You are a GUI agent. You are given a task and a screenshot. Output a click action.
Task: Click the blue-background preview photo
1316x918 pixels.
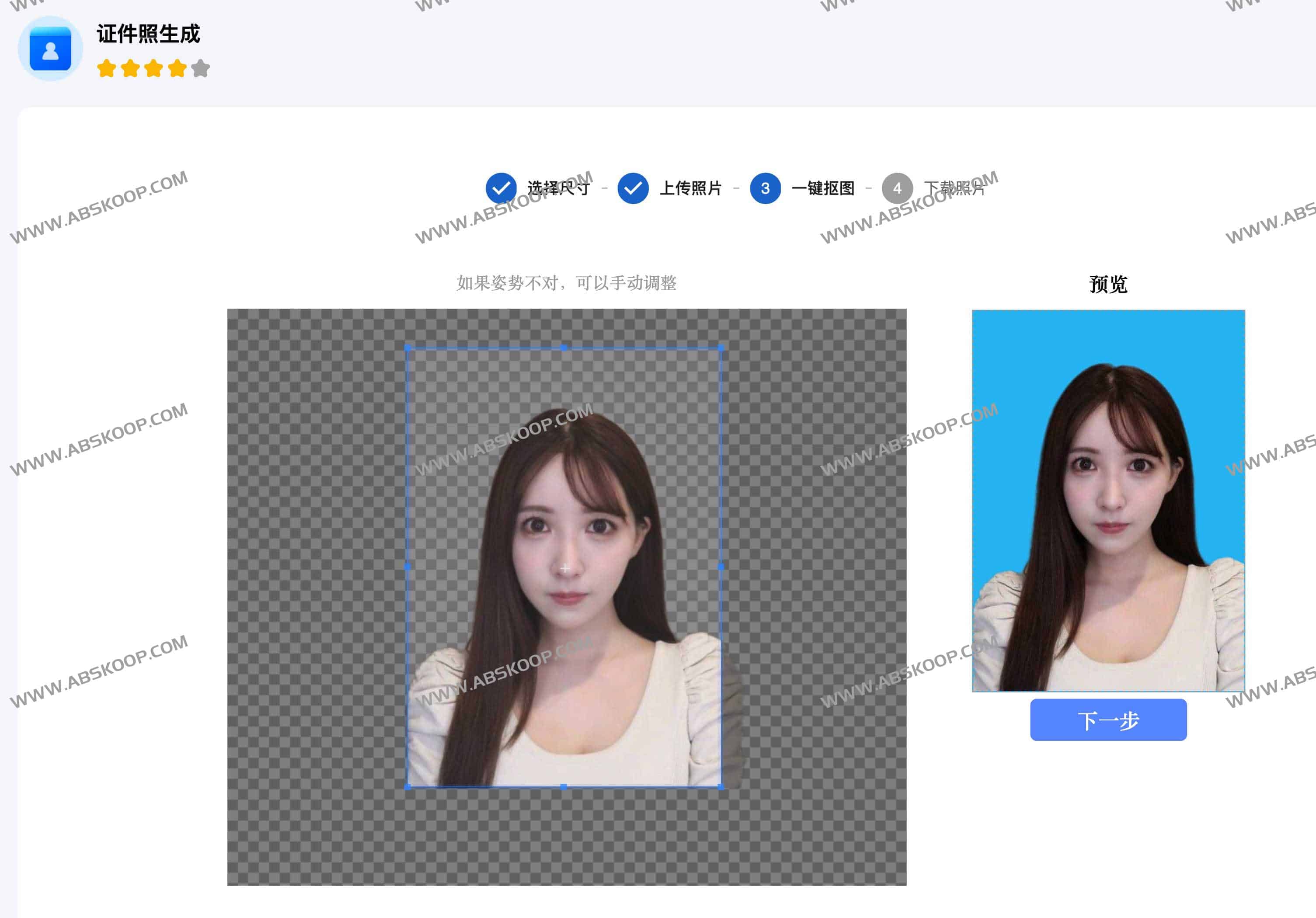coord(1108,500)
